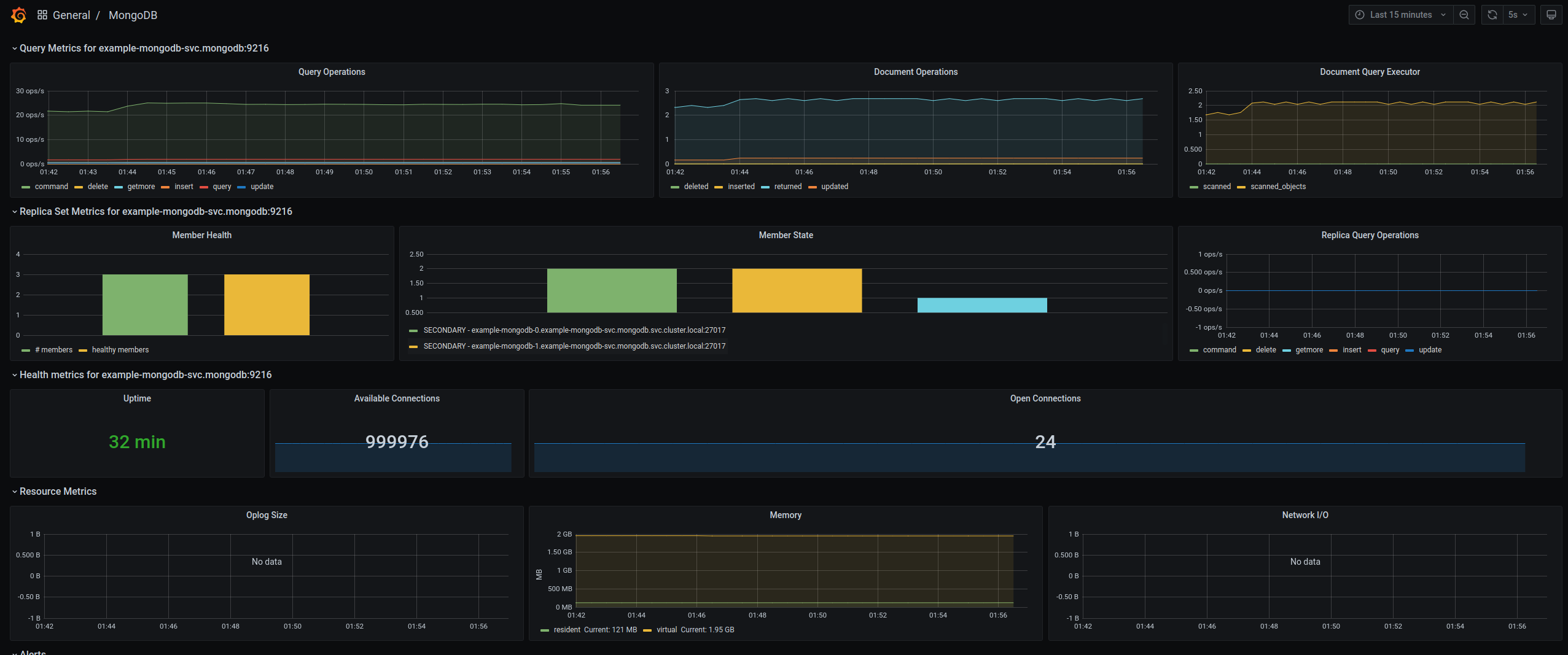Toggle scanned_objects series in Document Query Executor
The image size is (1568, 655).
[1277, 187]
